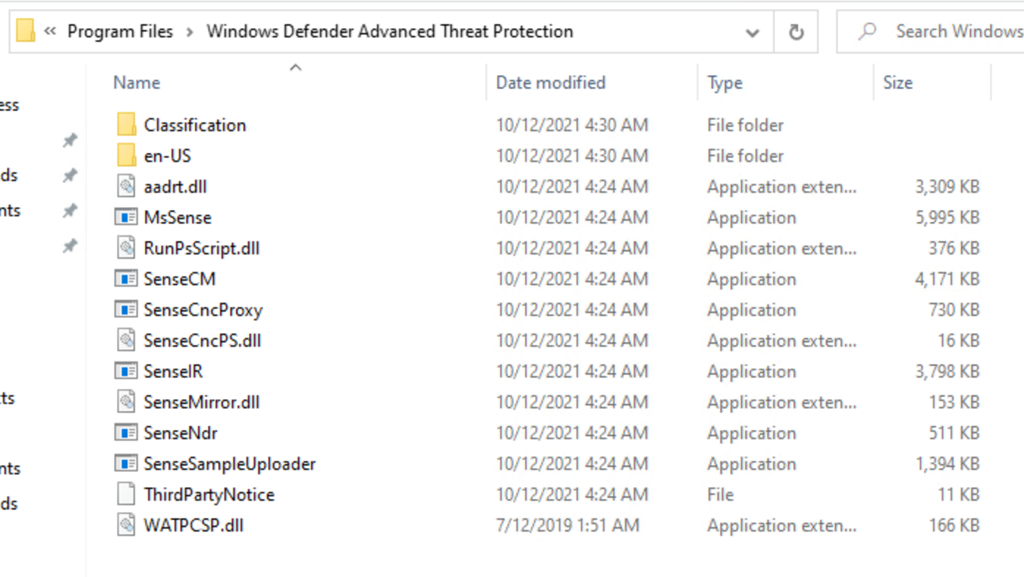Sort by Date modified column header
This screenshot has width=1024, height=577.
pos(550,83)
